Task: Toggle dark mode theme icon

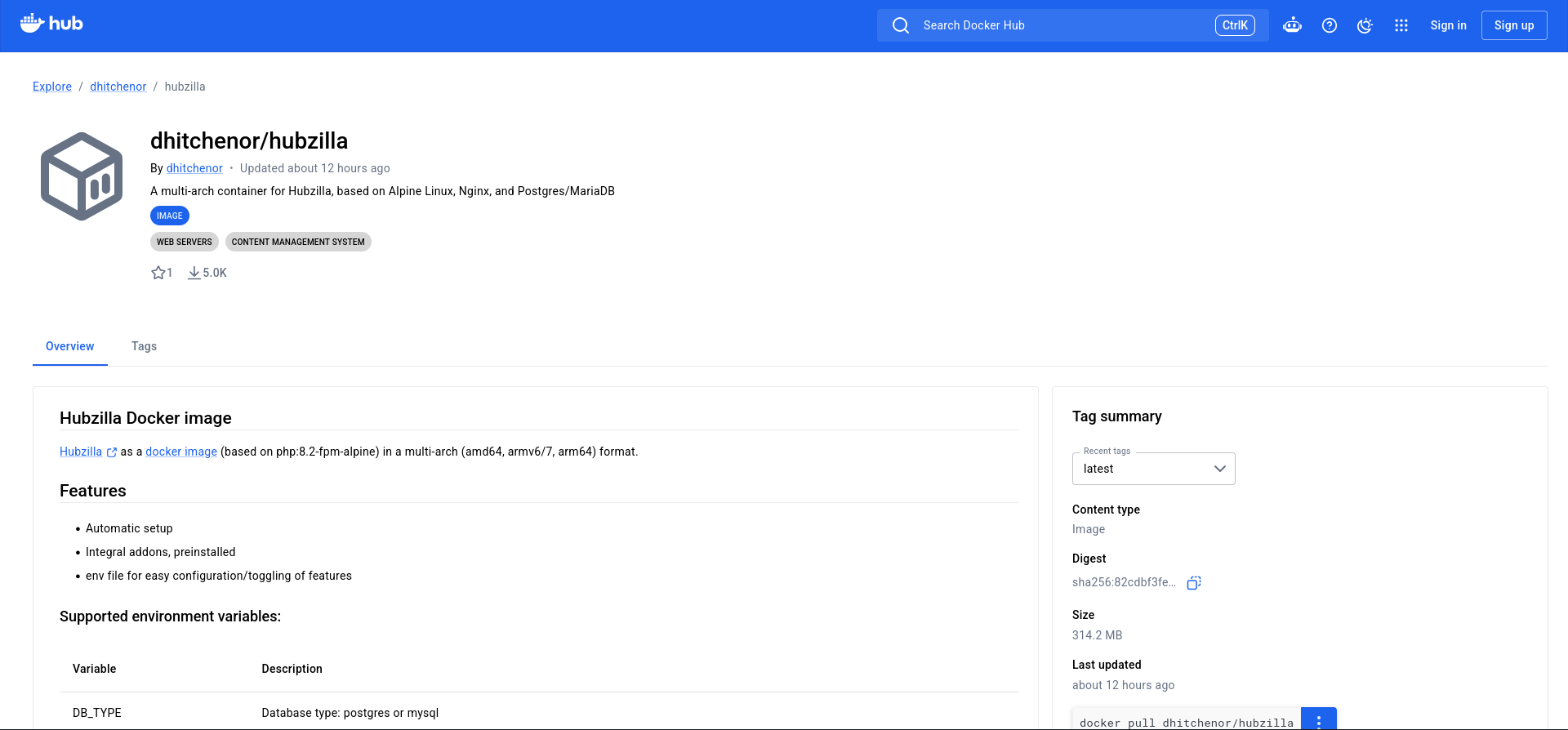Action: pos(1365,25)
